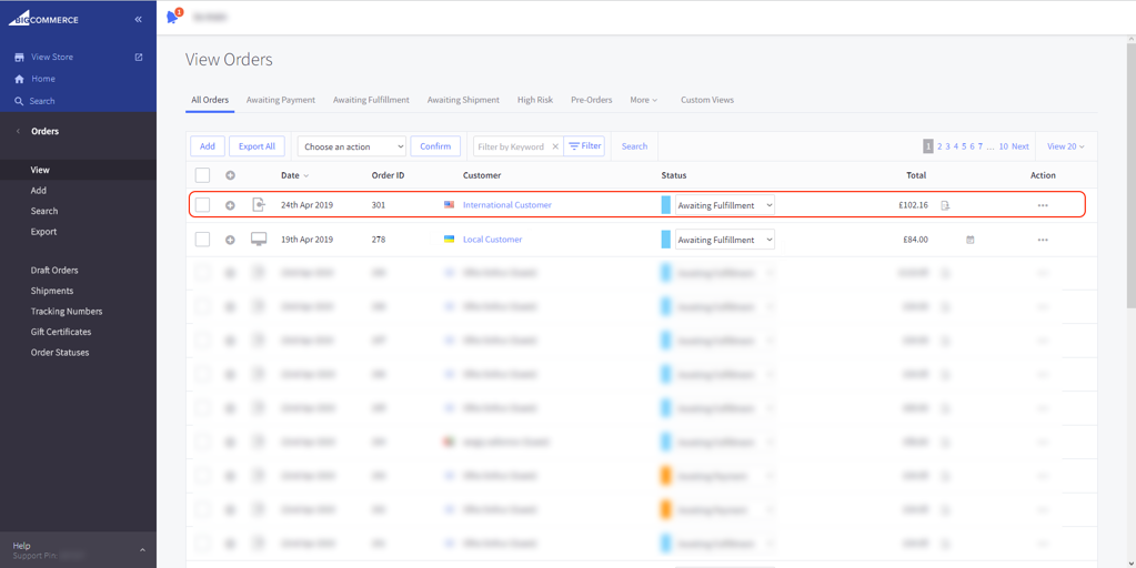1136x568 pixels.
Task: Click blue status color swatch for order 301
Action: coord(666,205)
